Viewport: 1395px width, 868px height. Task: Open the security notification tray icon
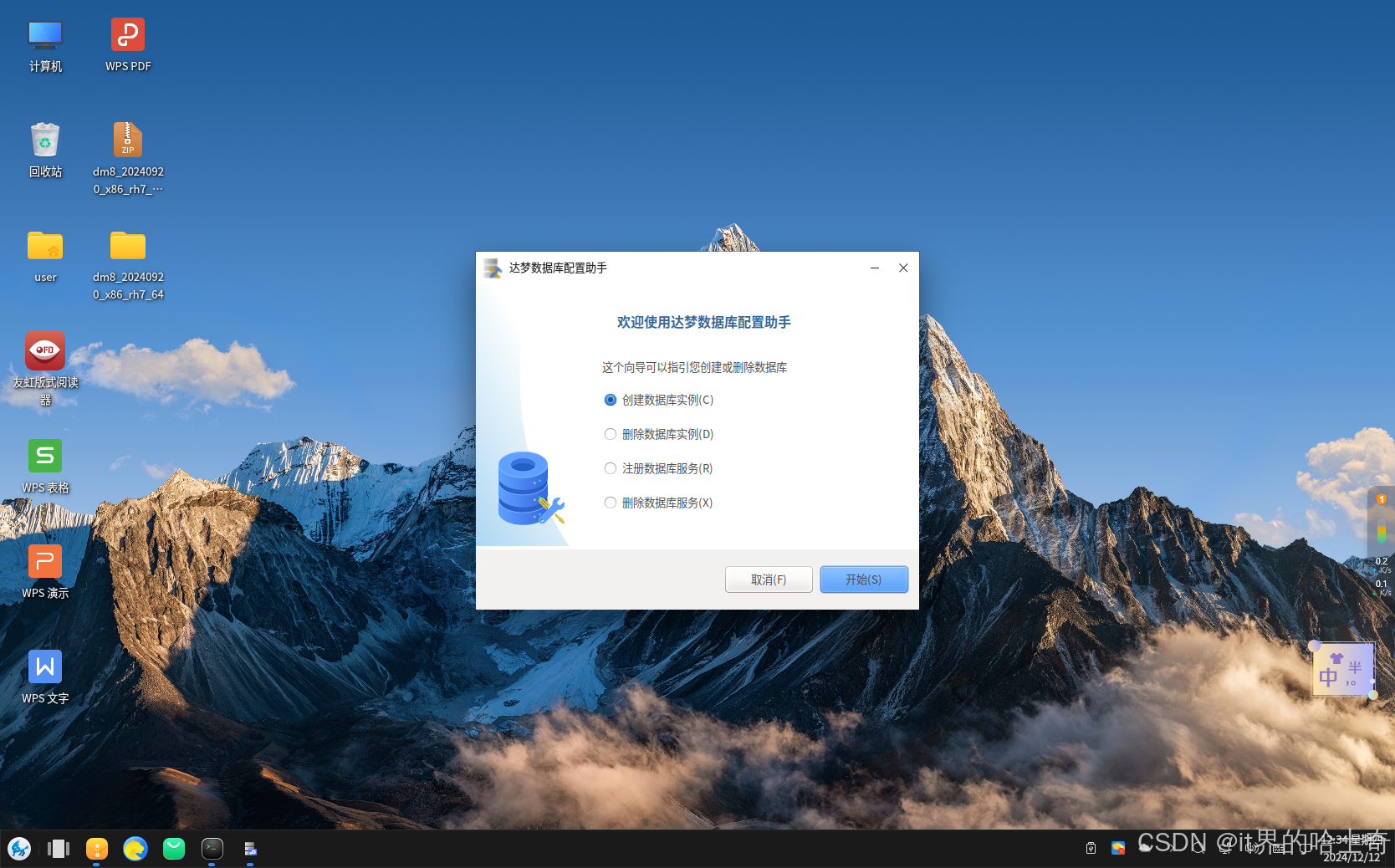1118,848
